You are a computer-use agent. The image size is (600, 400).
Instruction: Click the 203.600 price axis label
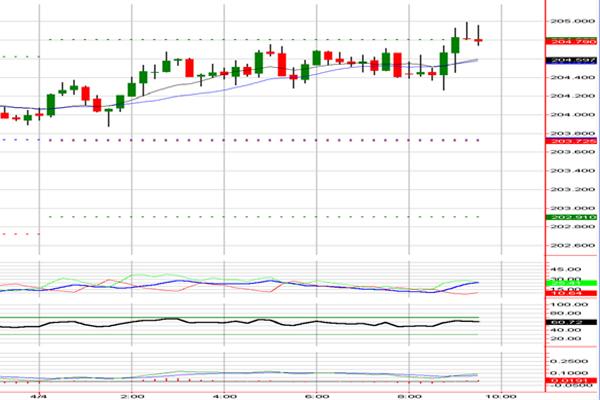point(572,152)
